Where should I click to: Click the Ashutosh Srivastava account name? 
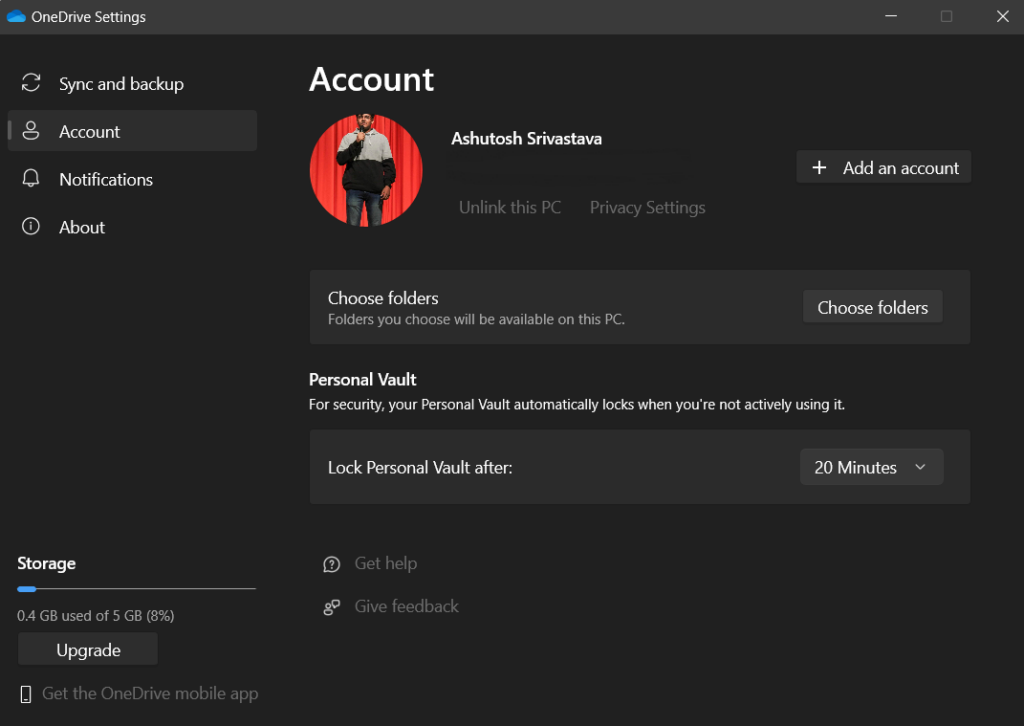coord(526,138)
